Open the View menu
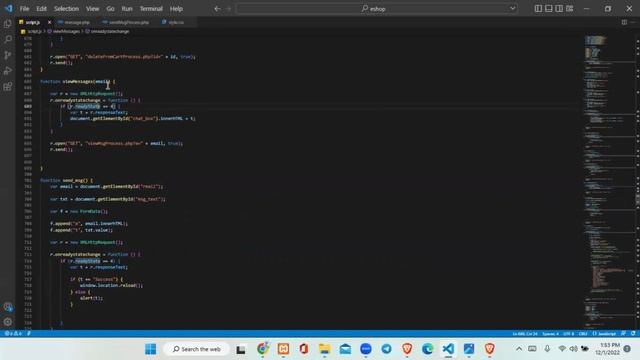640x360 pixels. pyautogui.click(x=92, y=9)
